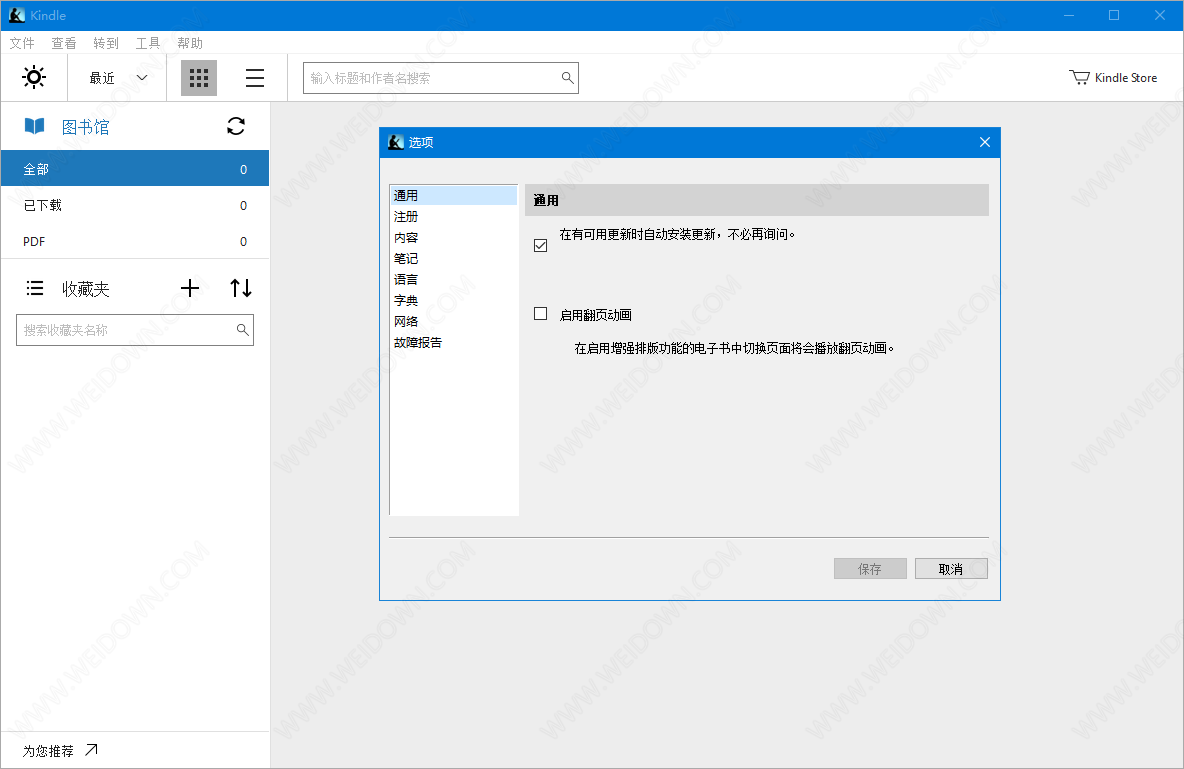Open the 文件 menu
This screenshot has width=1184, height=769.
[22, 43]
